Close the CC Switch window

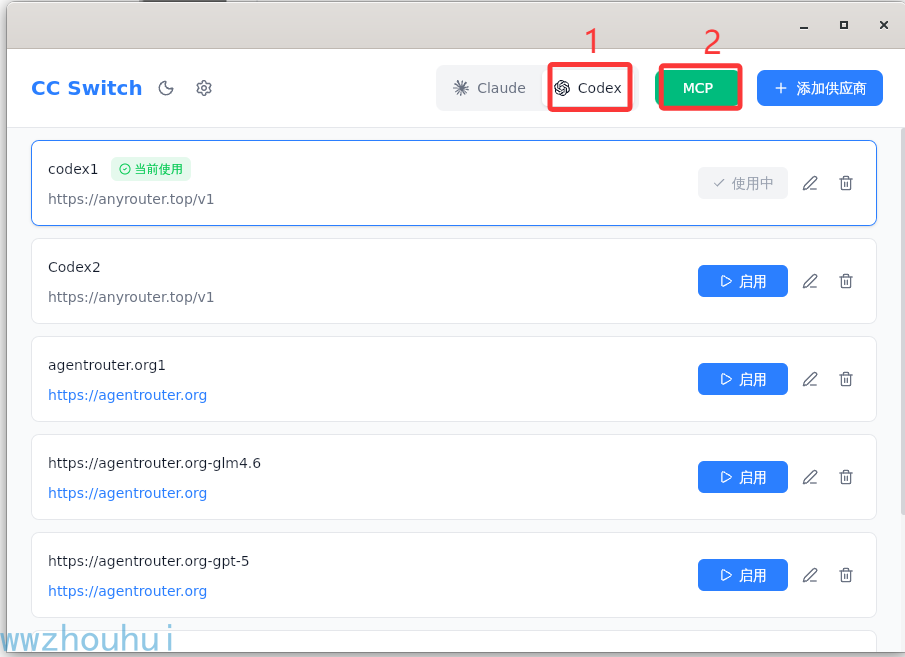click(x=884, y=25)
